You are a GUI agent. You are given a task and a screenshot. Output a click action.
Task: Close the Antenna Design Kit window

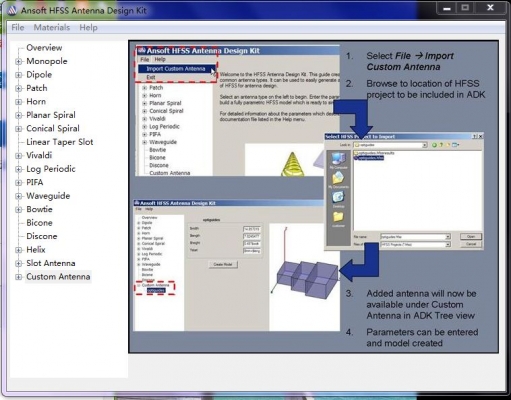click(x=490, y=8)
